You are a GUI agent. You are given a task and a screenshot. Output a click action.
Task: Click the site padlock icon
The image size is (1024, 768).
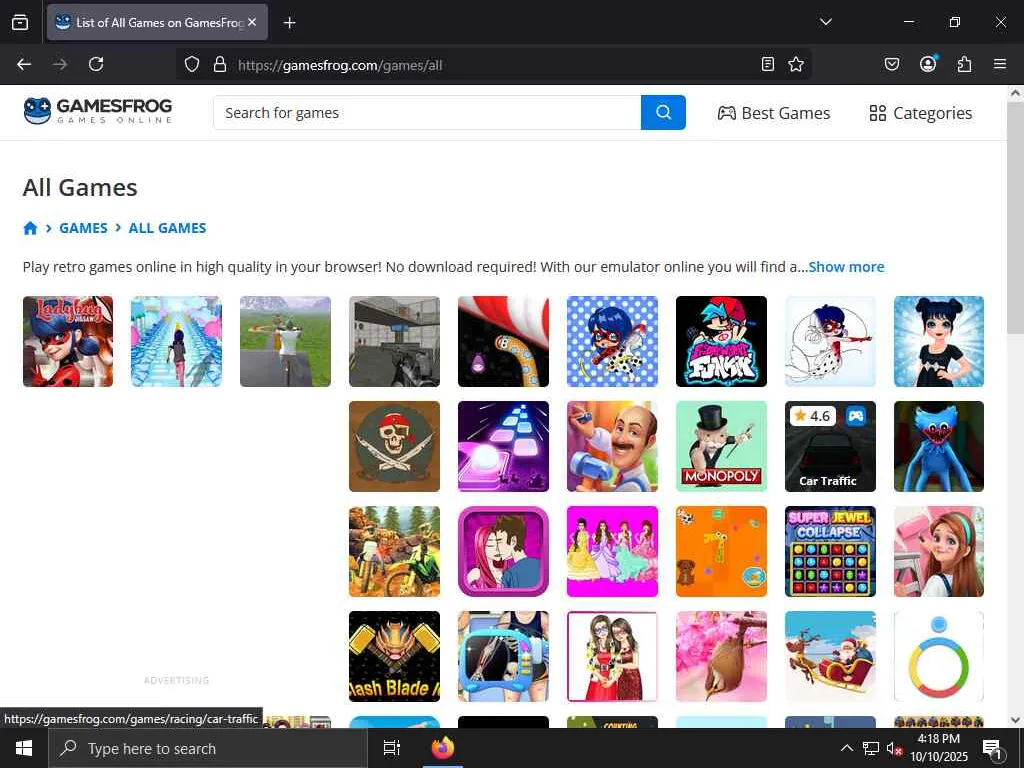[220, 64]
